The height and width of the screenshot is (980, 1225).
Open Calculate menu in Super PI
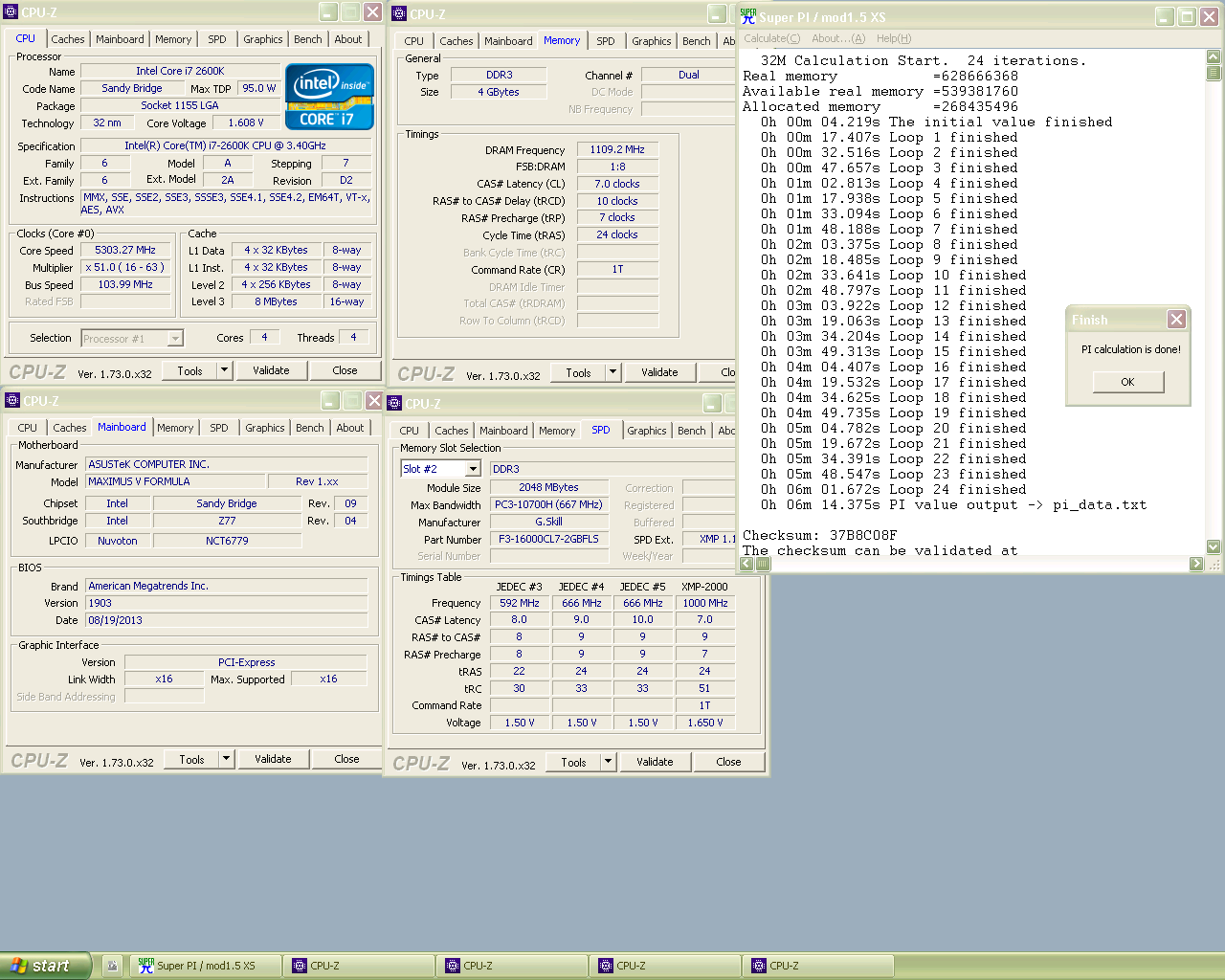click(771, 38)
